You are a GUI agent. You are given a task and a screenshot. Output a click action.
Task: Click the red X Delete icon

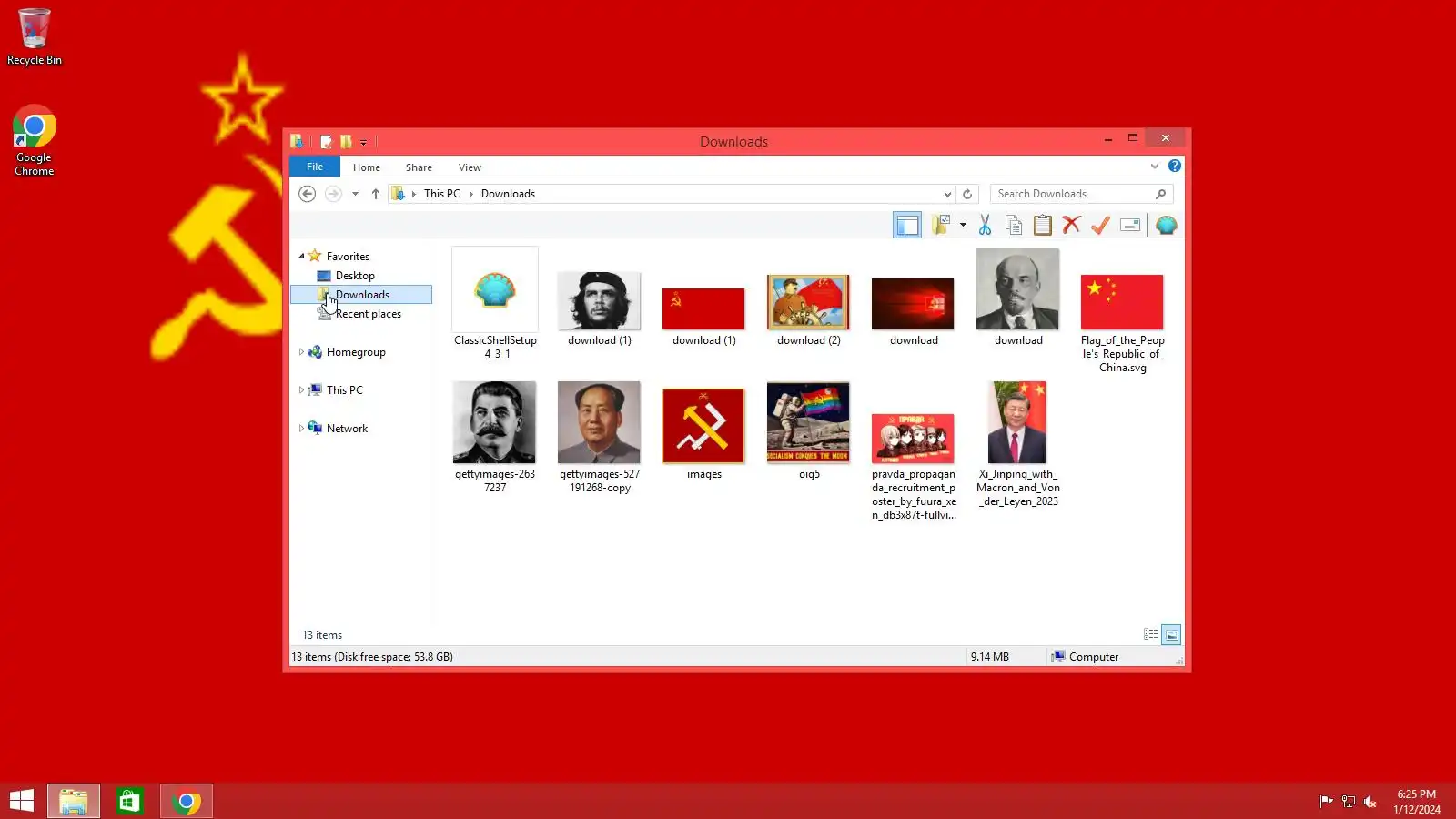[1072, 225]
